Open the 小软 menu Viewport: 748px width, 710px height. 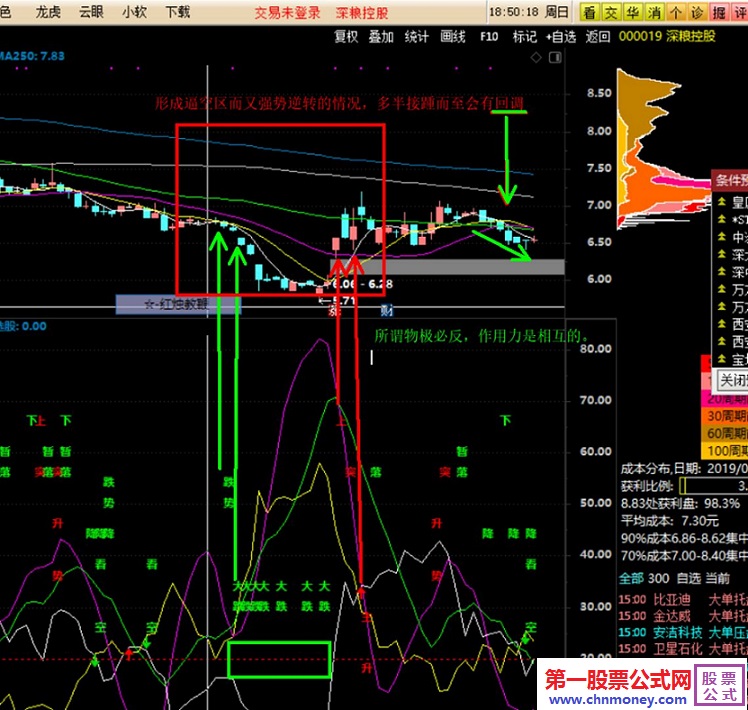(x=134, y=11)
